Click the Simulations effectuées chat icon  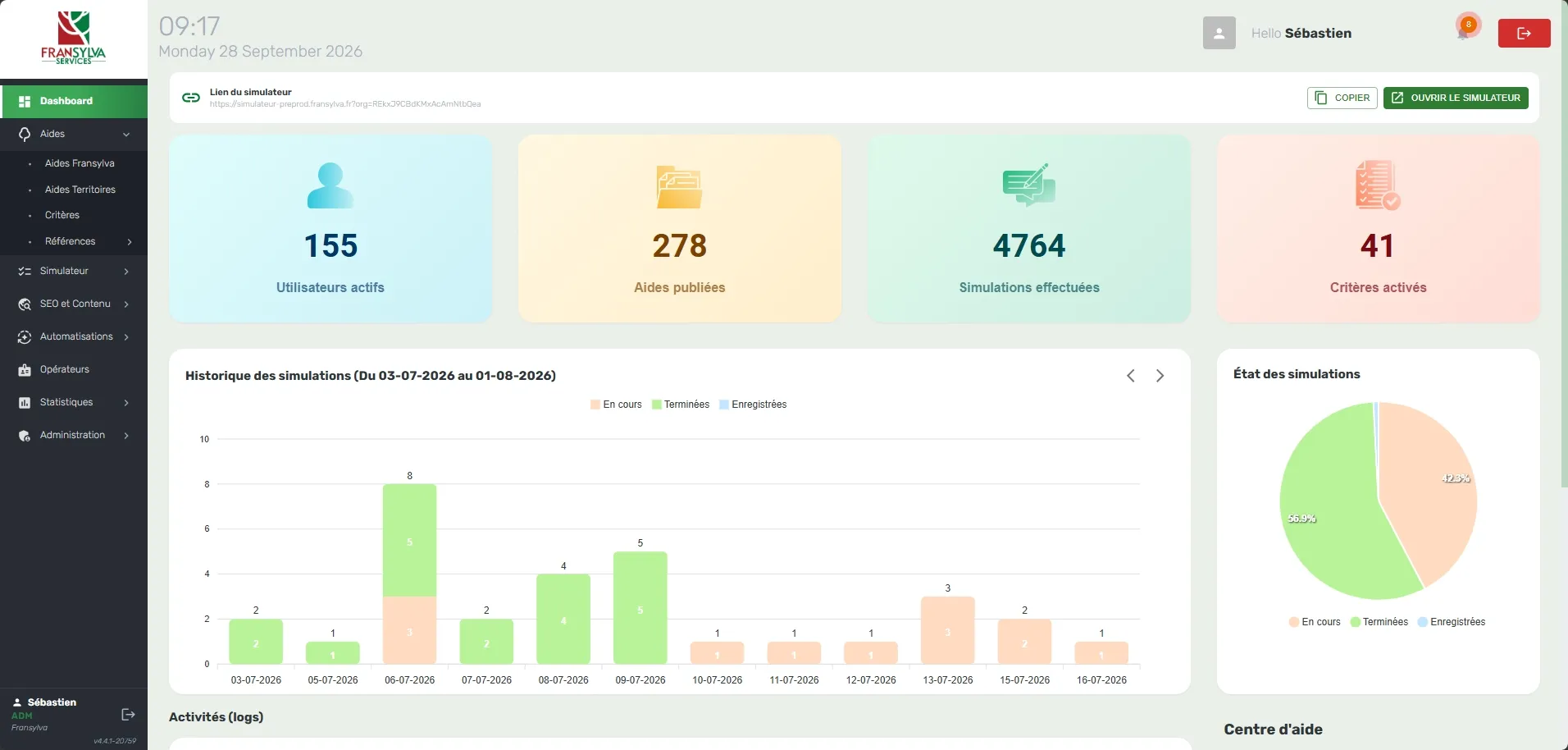click(x=1028, y=185)
